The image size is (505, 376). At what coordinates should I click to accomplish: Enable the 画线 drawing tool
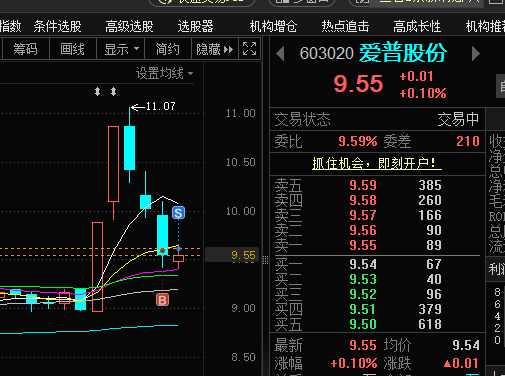(73, 49)
